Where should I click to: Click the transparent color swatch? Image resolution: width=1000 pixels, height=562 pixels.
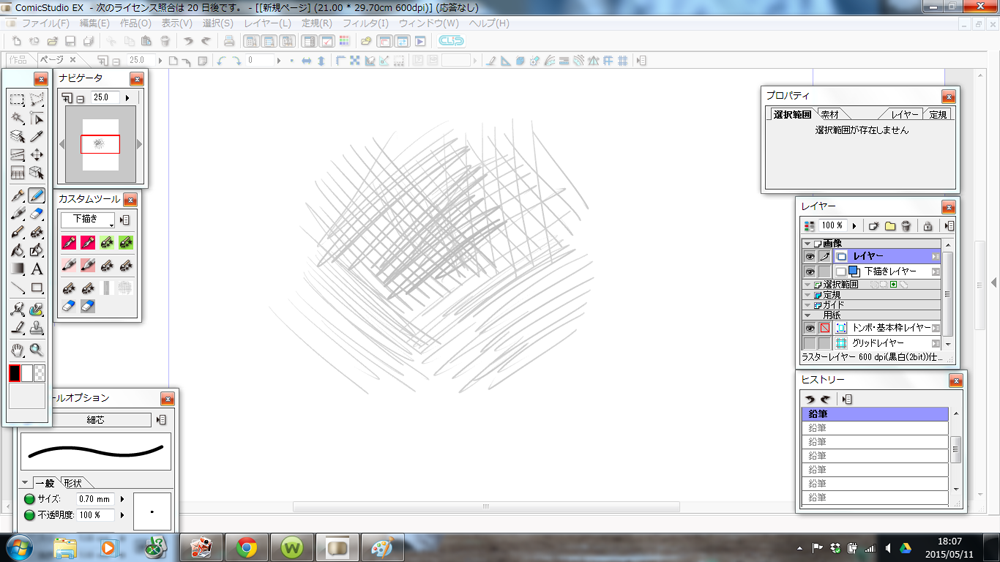[x=40, y=373]
